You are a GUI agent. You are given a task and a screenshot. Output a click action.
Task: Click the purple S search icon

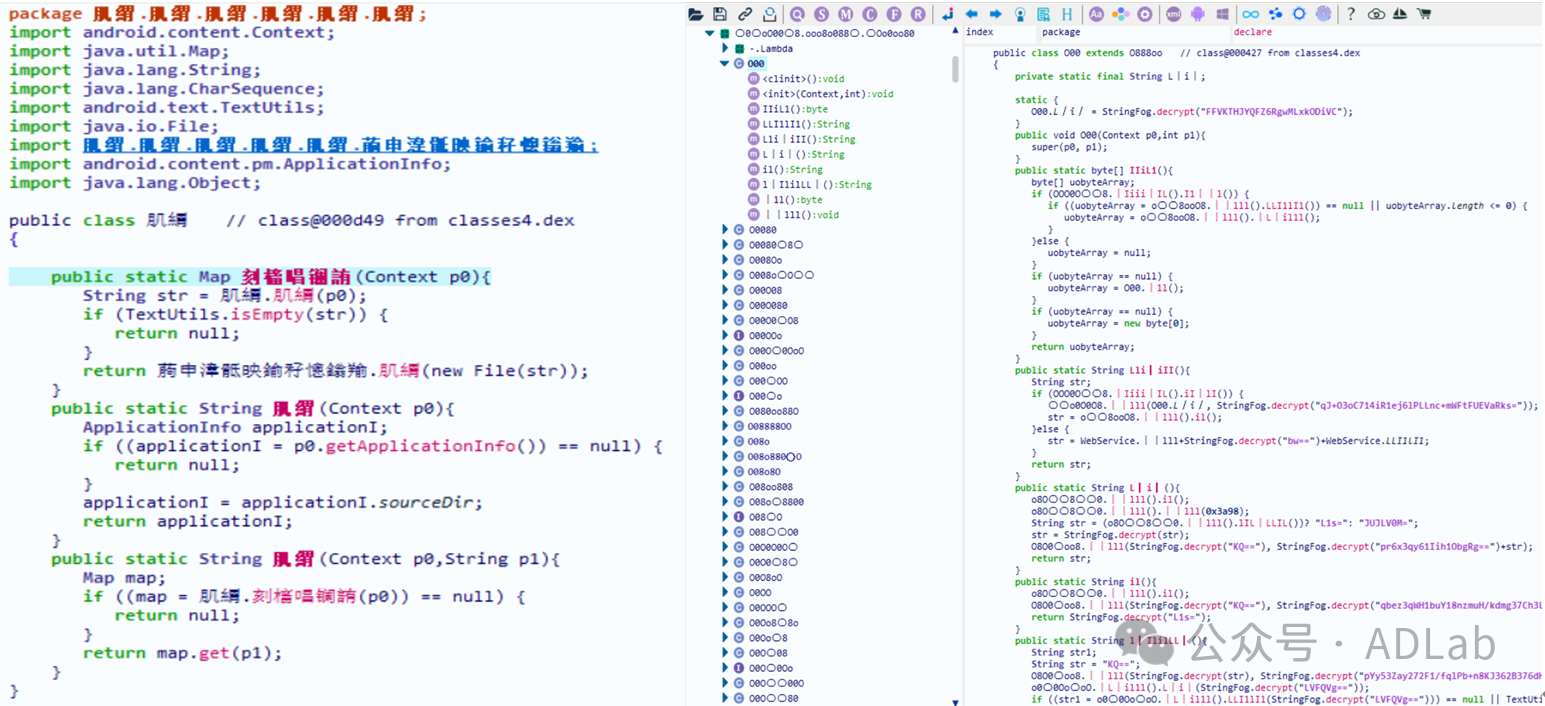click(821, 14)
